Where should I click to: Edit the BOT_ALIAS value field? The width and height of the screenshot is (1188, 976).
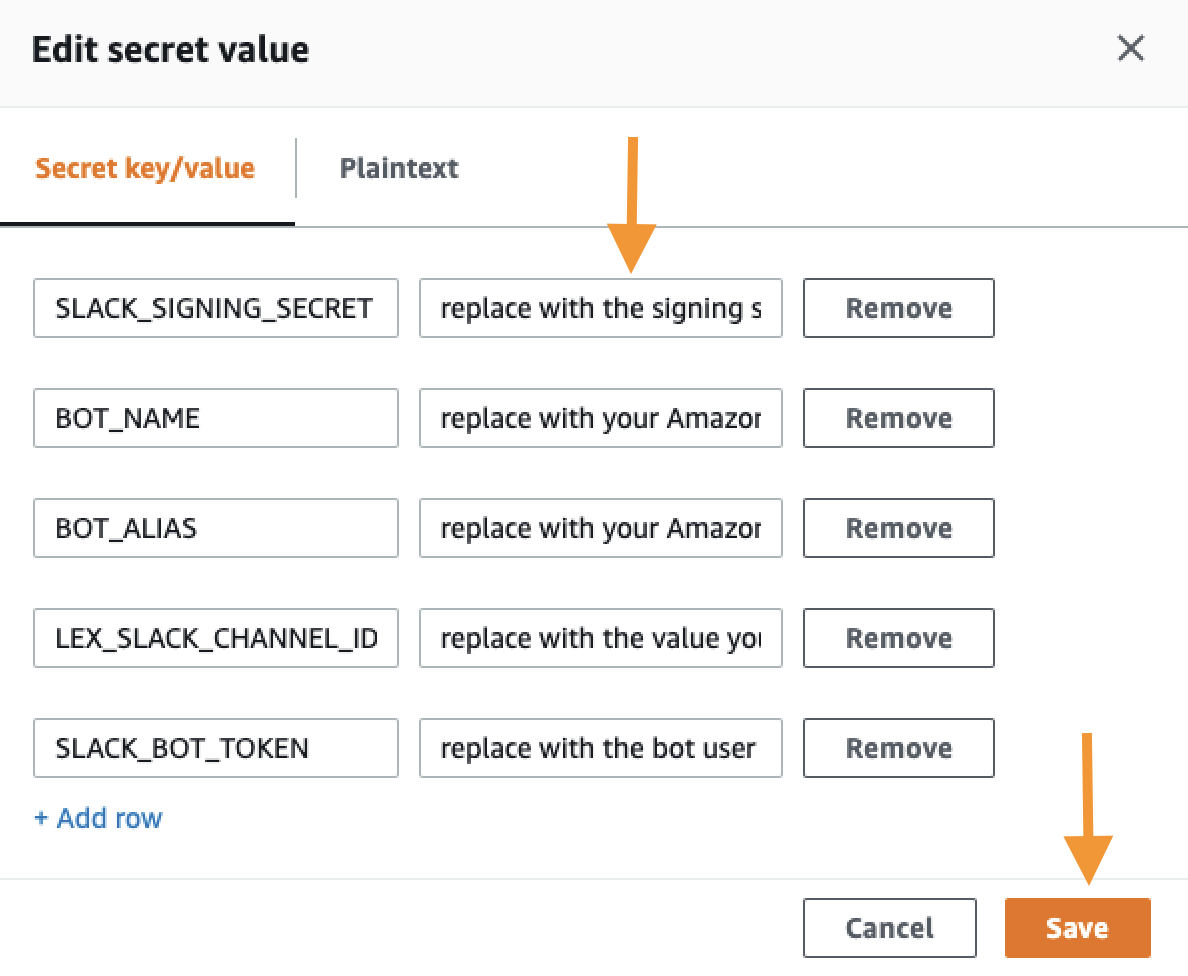pos(600,528)
